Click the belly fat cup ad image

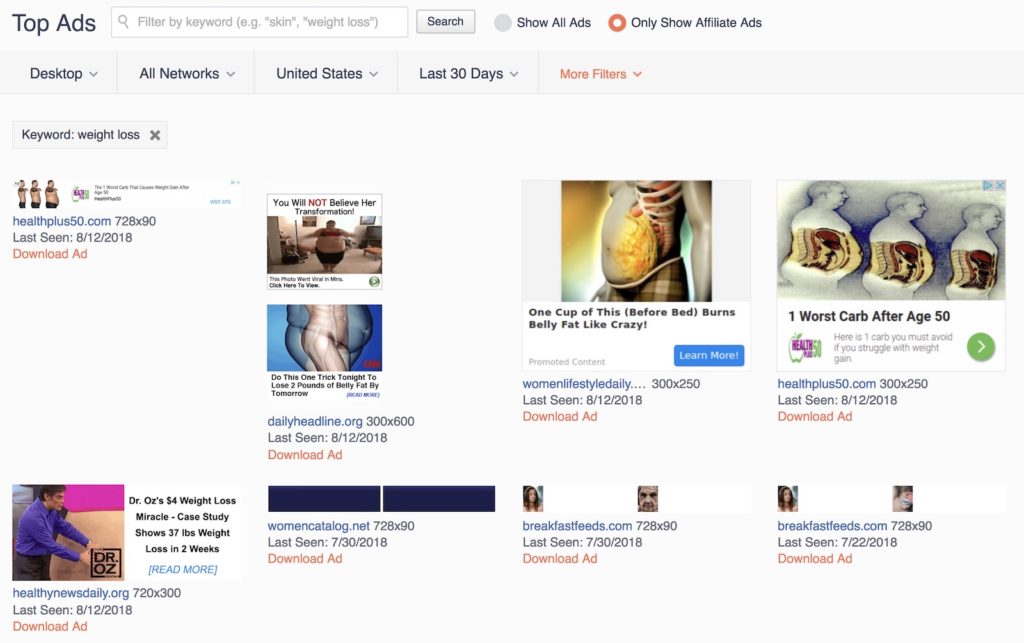636,241
